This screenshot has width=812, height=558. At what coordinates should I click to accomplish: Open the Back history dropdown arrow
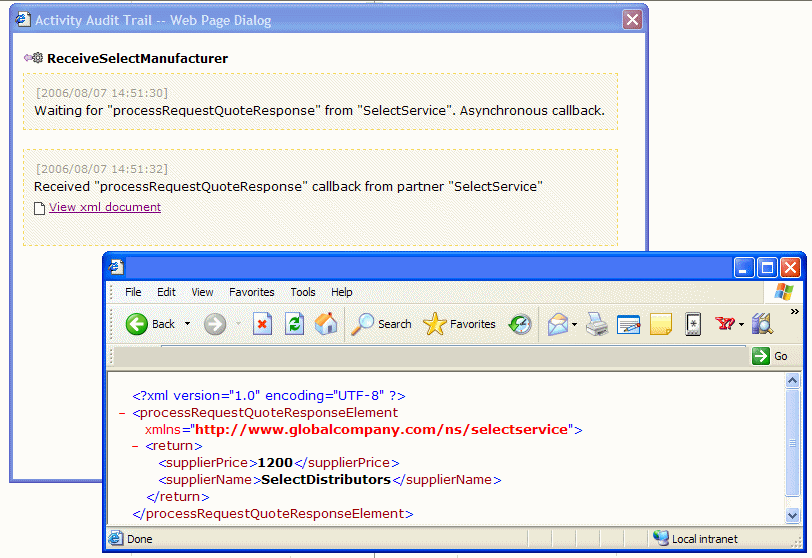tap(187, 324)
